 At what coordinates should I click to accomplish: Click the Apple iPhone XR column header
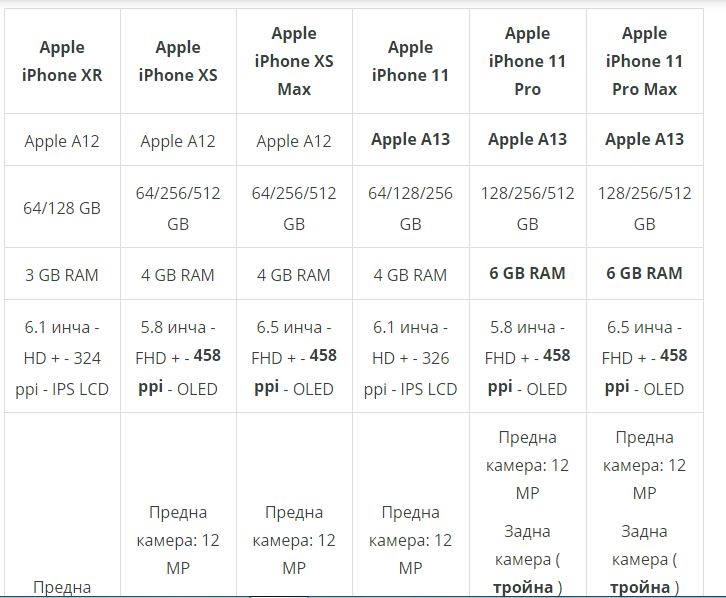[x=62, y=61]
